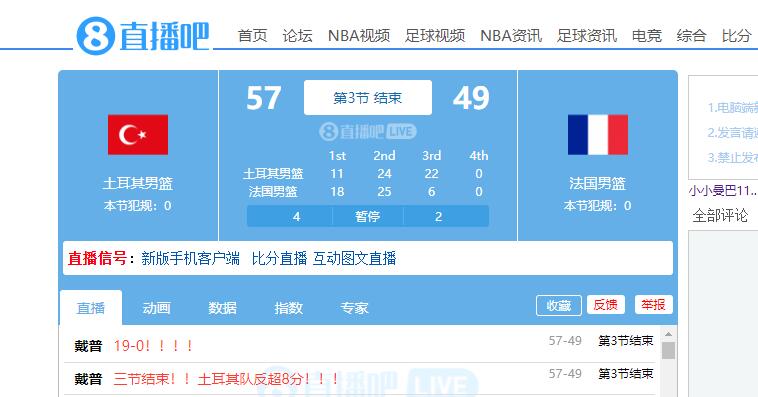This screenshot has height=397, width=758.
Task: Click the France flag icon
Action: 598,134
